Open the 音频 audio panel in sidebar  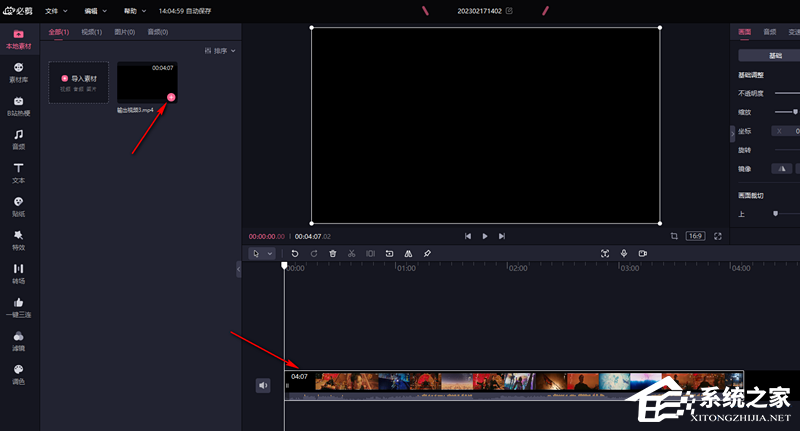click(x=18, y=139)
